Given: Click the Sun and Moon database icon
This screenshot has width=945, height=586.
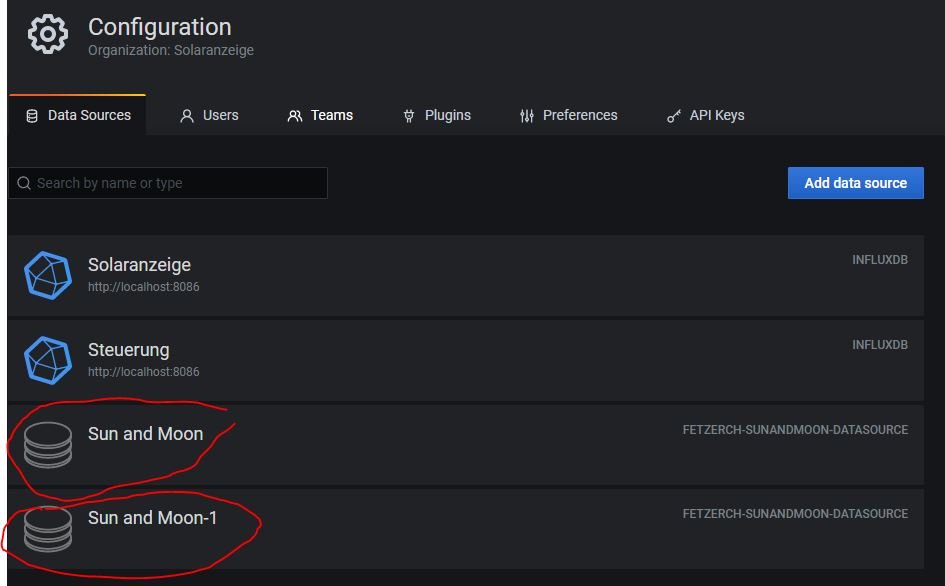Looking at the screenshot, I should 48,444.
